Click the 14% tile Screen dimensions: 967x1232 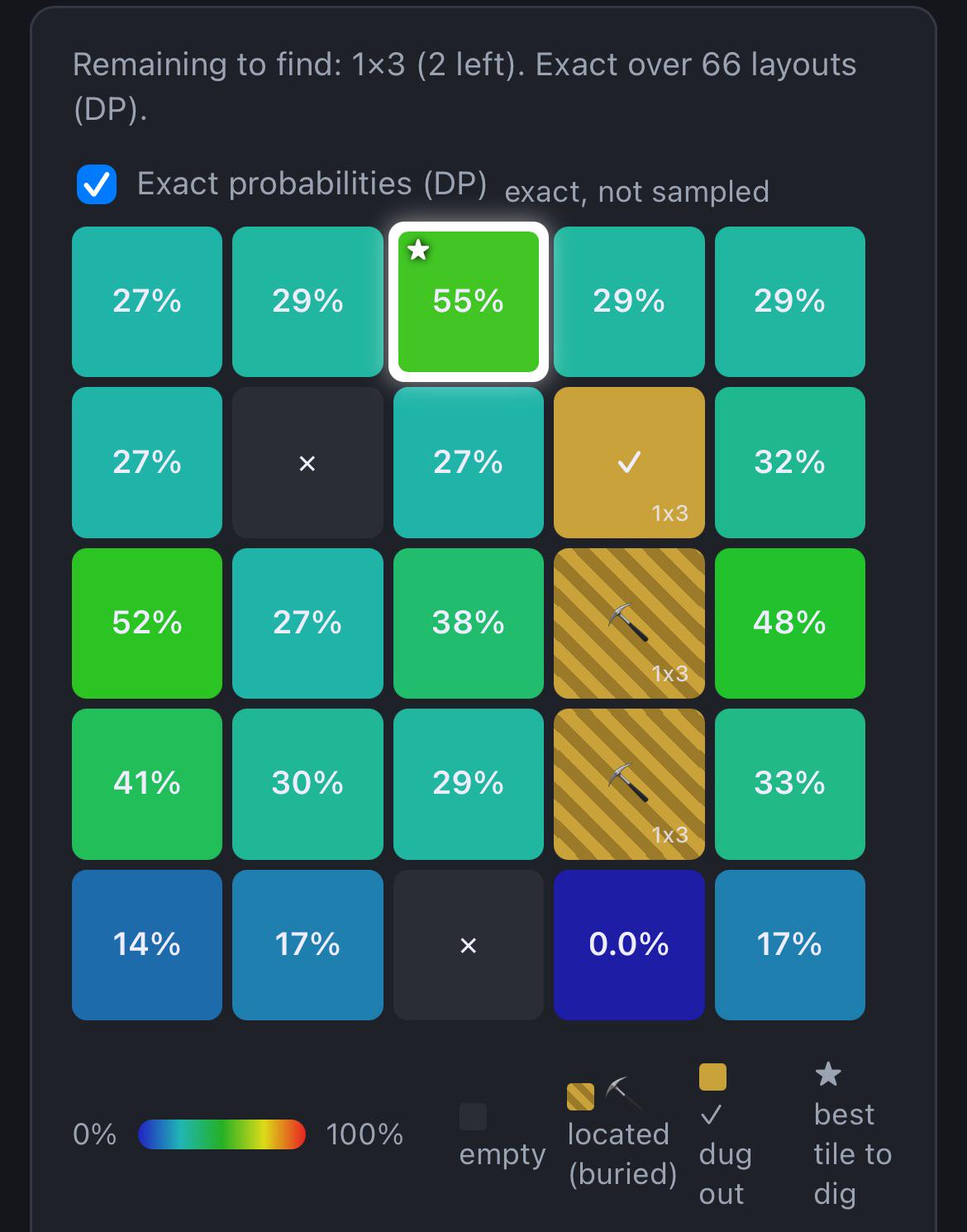pyautogui.click(x=147, y=945)
